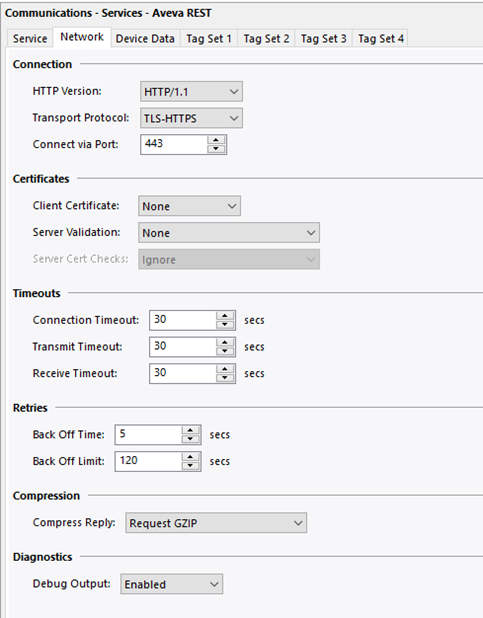Click the Back Off Time label
The width and height of the screenshot is (483, 618).
click(69, 435)
